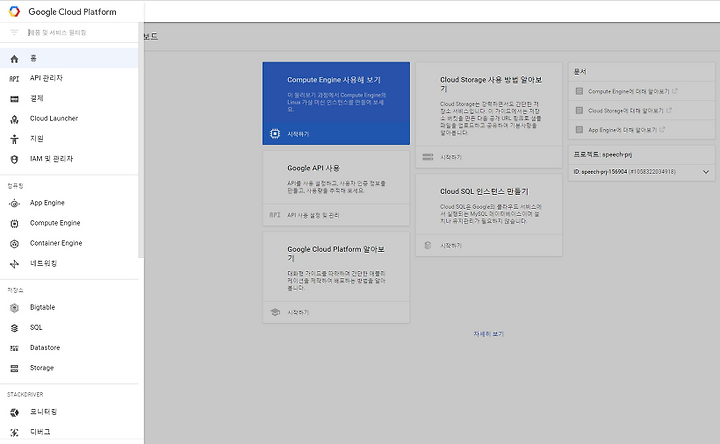Click the Bigtable icon
The width and height of the screenshot is (720, 444).
pyautogui.click(x=14, y=308)
